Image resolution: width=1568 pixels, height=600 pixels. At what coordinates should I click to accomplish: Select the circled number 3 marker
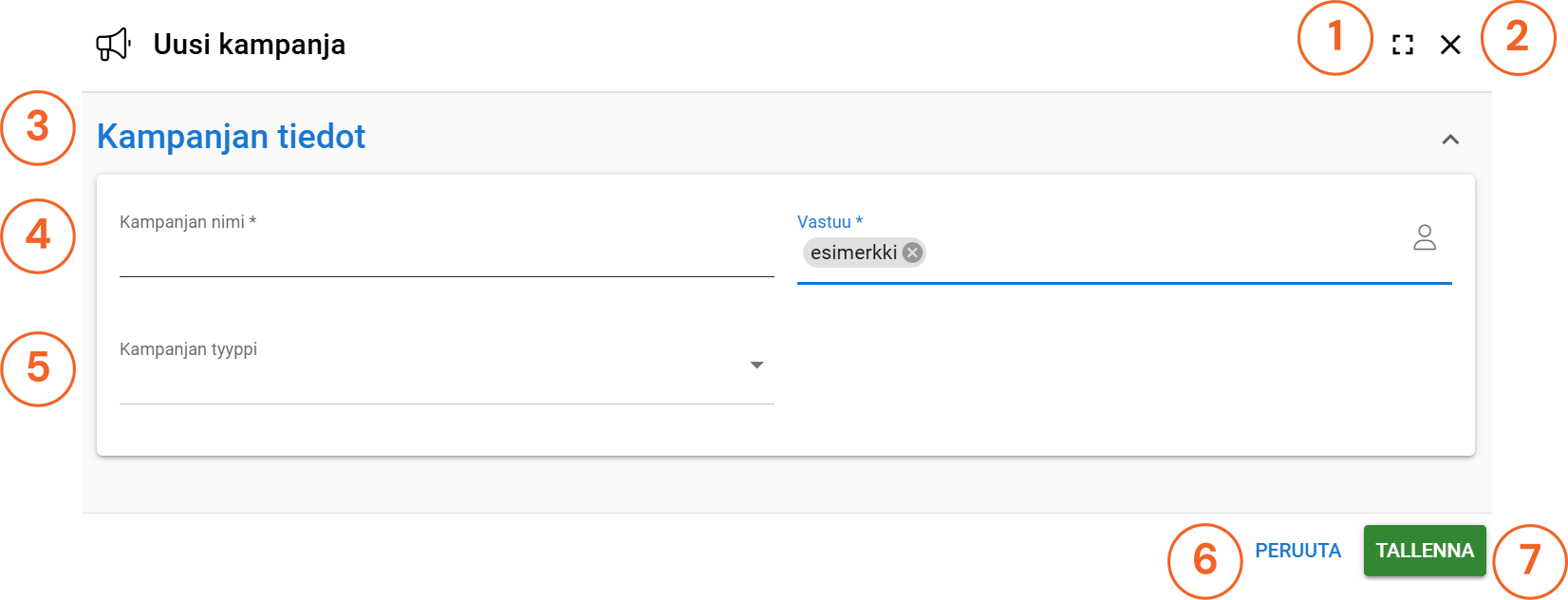[38, 127]
